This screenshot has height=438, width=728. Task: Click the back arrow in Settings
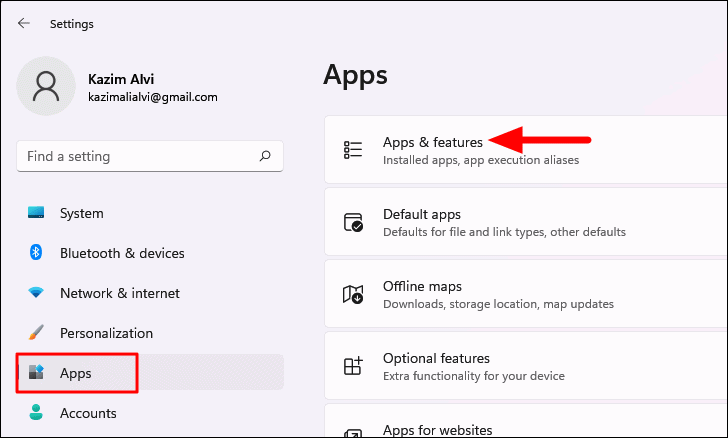point(24,23)
